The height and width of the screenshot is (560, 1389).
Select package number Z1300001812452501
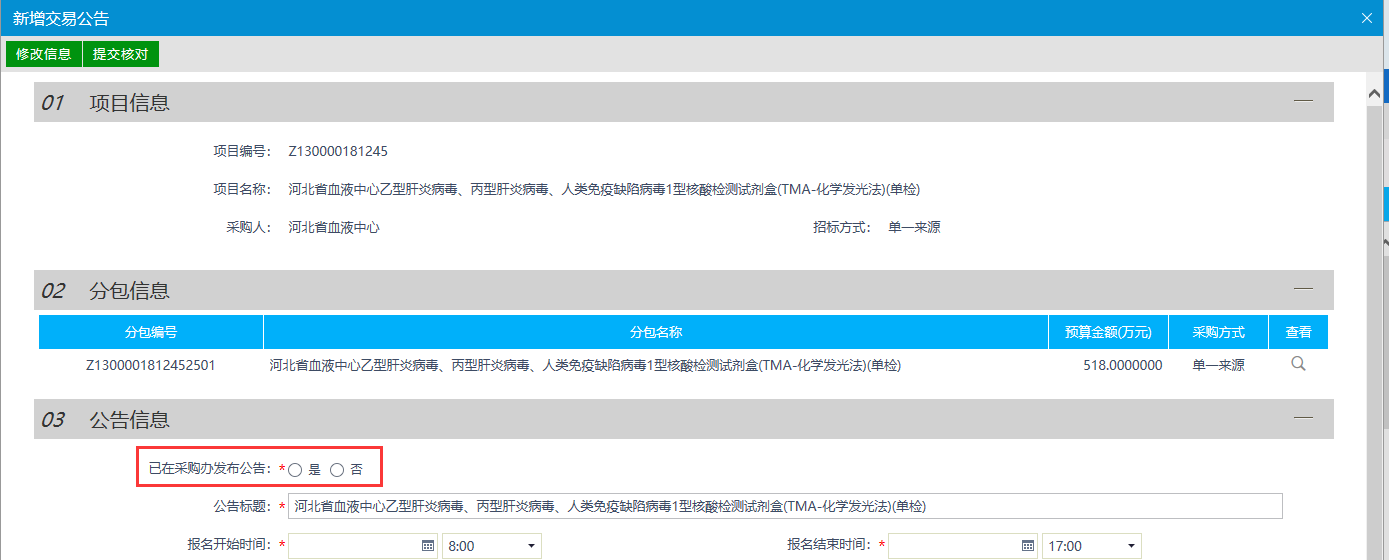pos(151,366)
